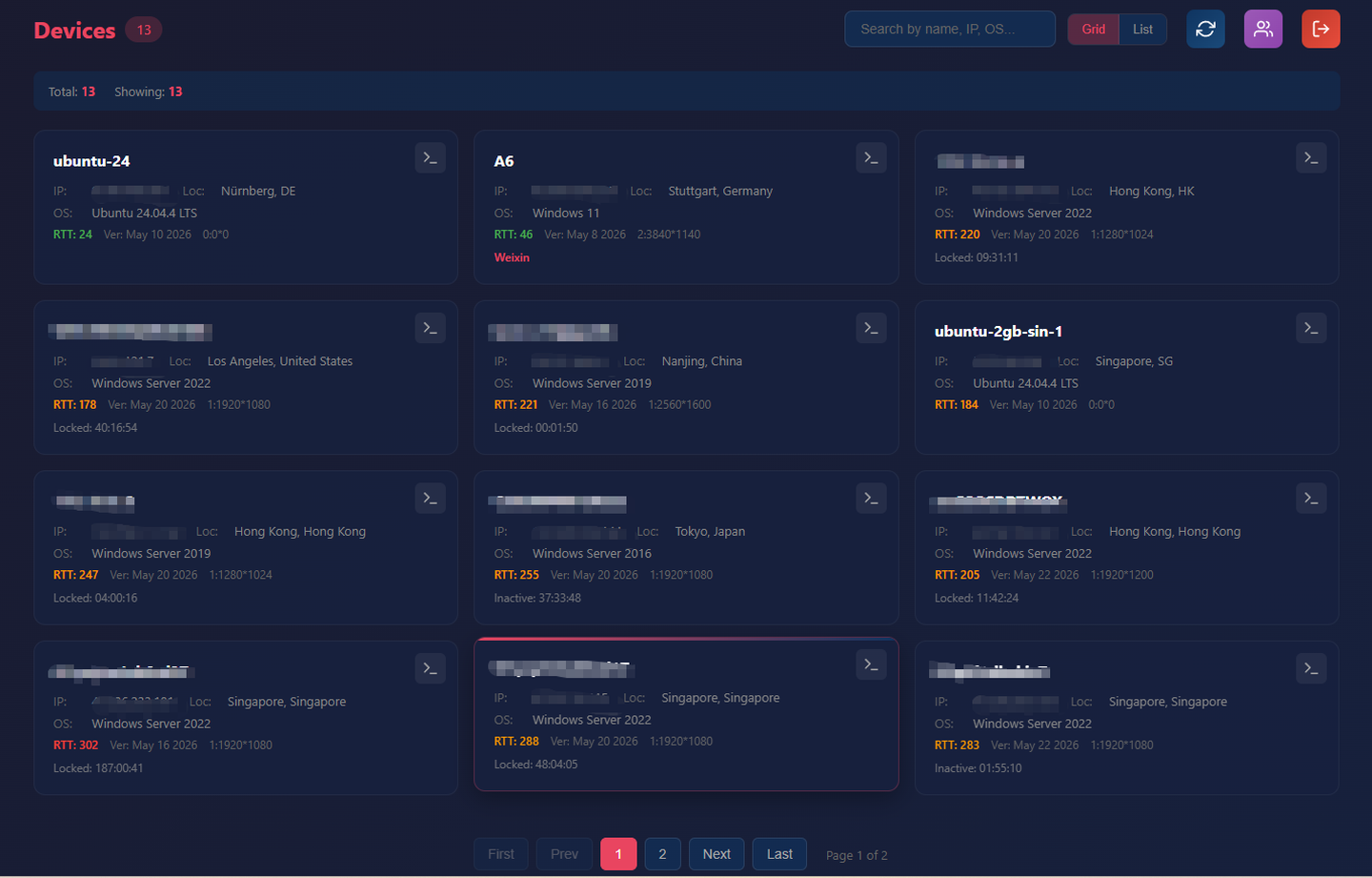Open terminal for ubuntu-24 device
This screenshot has height=878, width=1372.
pyautogui.click(x=430, y=158)
